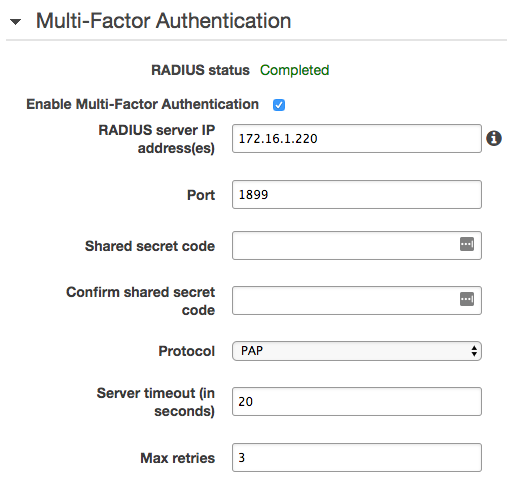This screenshot has height=479, width=507.
Task: Click into the Port field showing 1899
Action: pos(357,195)
